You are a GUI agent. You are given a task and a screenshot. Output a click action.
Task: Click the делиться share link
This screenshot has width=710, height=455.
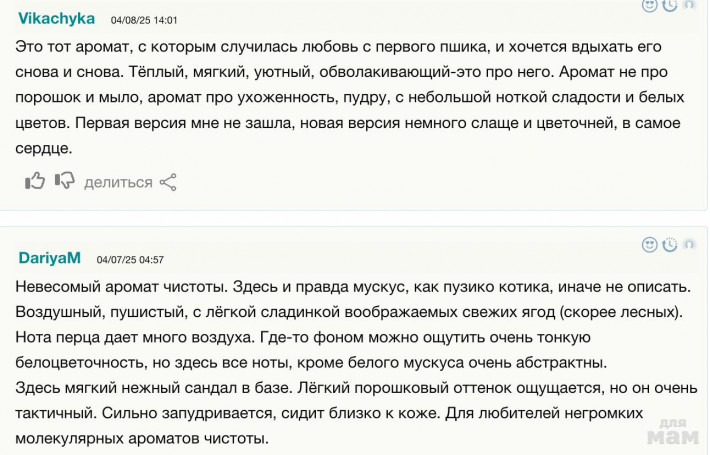118,182
